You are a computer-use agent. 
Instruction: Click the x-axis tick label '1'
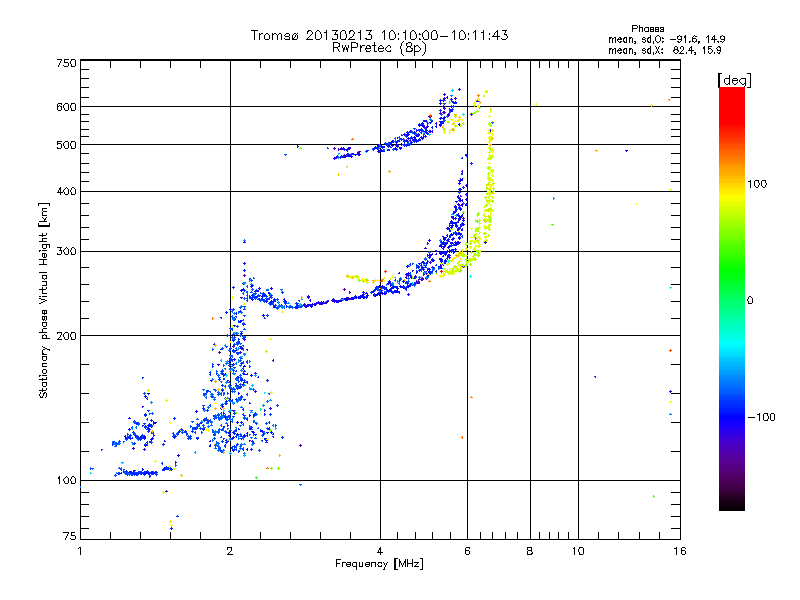pos(80,551)
